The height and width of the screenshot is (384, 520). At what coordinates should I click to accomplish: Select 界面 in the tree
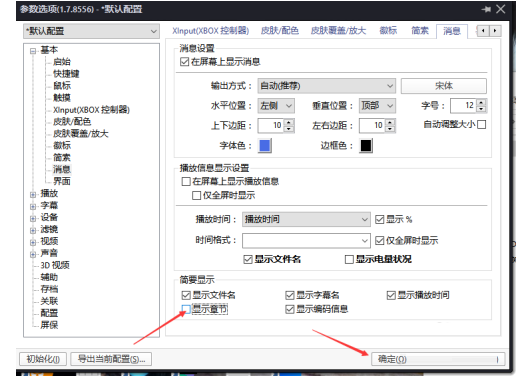coord(62,181)
